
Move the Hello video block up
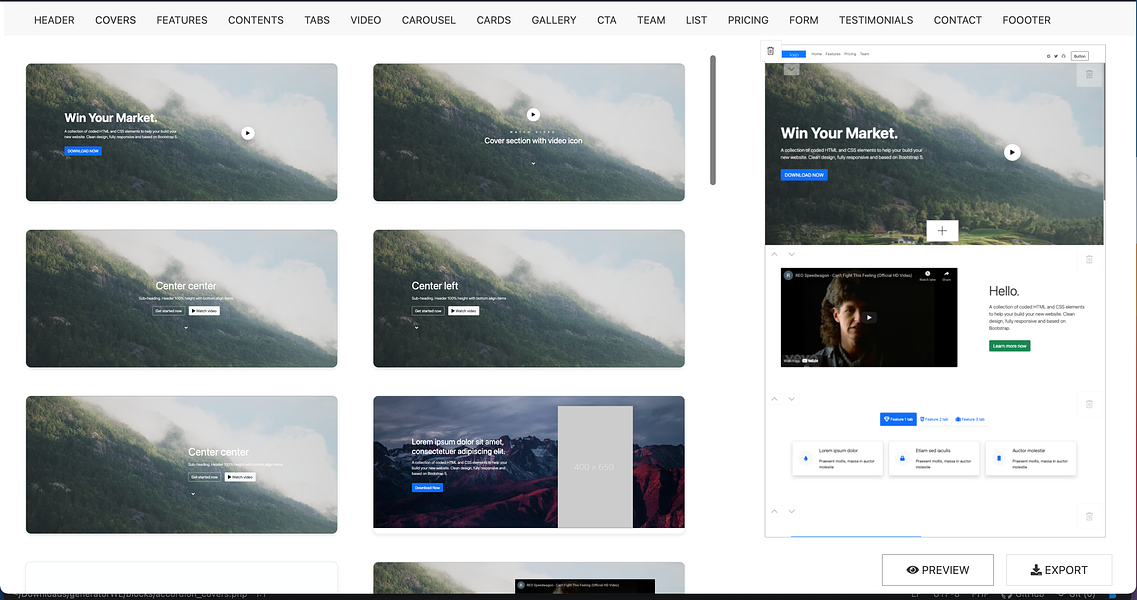pos(774,255)
